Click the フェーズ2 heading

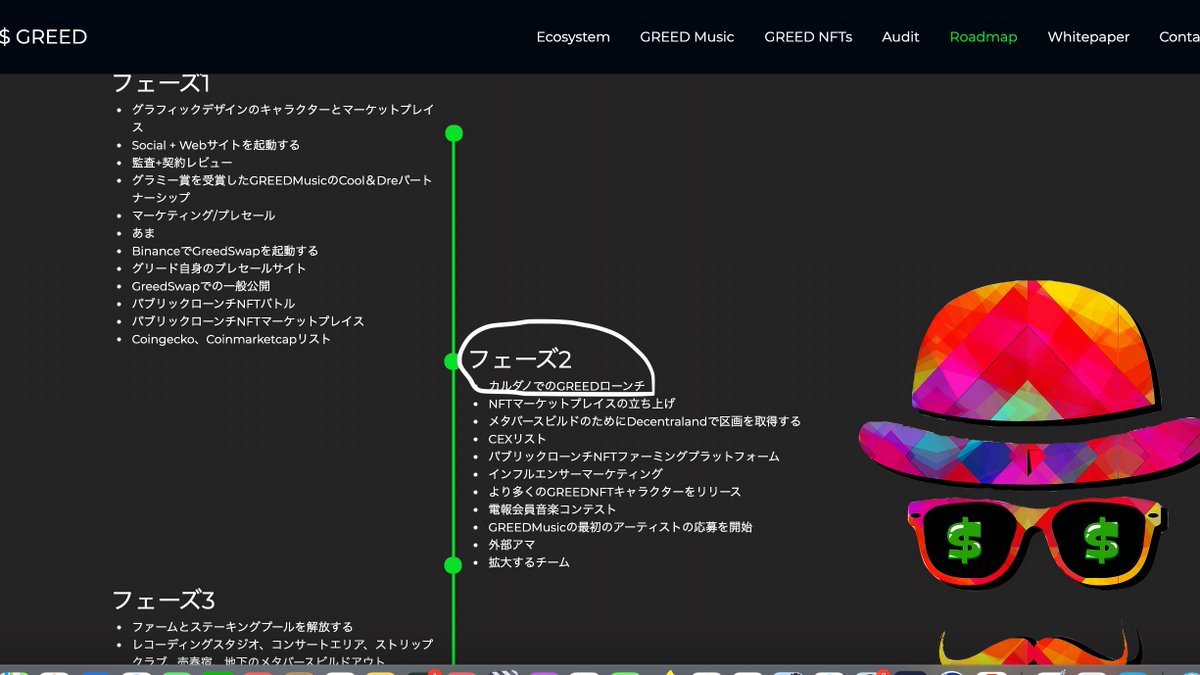coord(520,359)
